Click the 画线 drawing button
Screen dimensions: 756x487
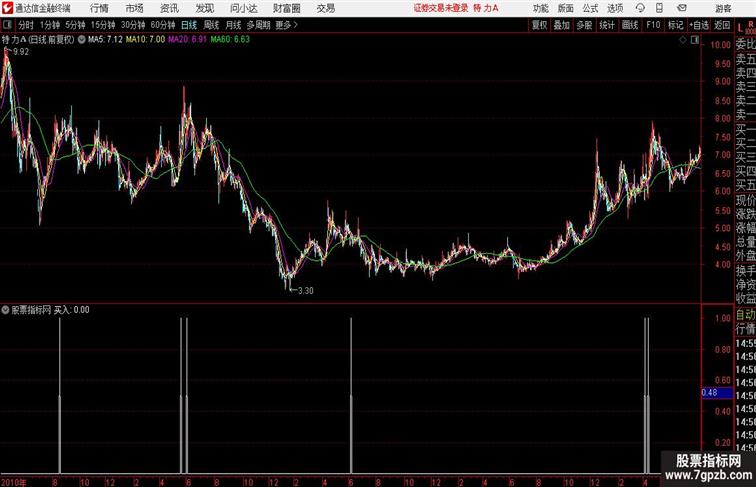click(x=630, y=25)
